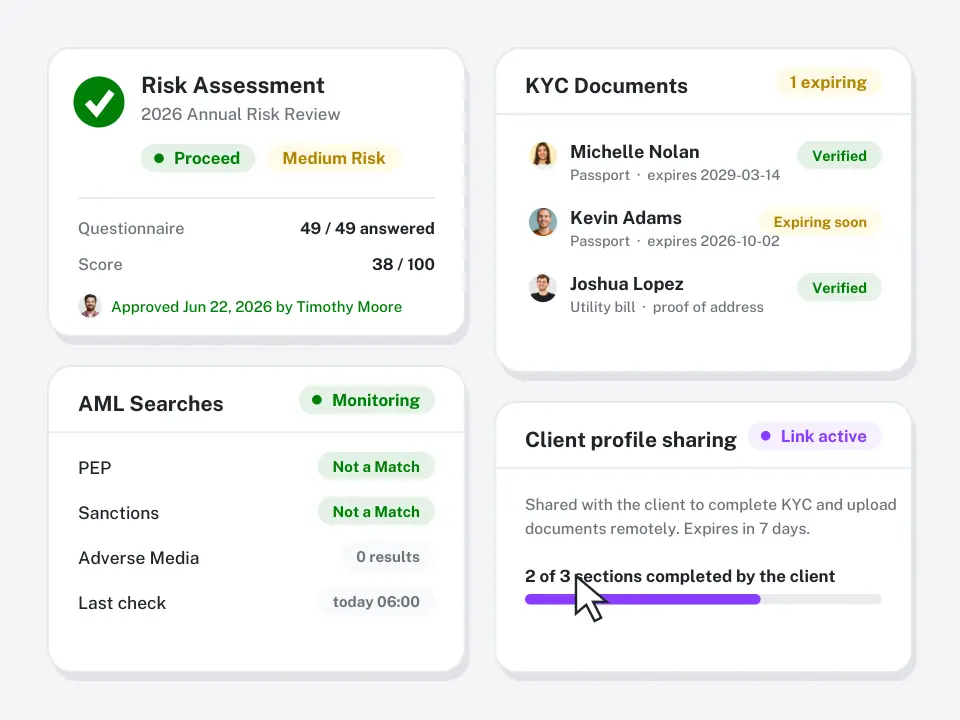Click Kevin Adams' avatar photo
Viewport: 960px width, 720px height.
pyautogui.click(x=542, y=221)
